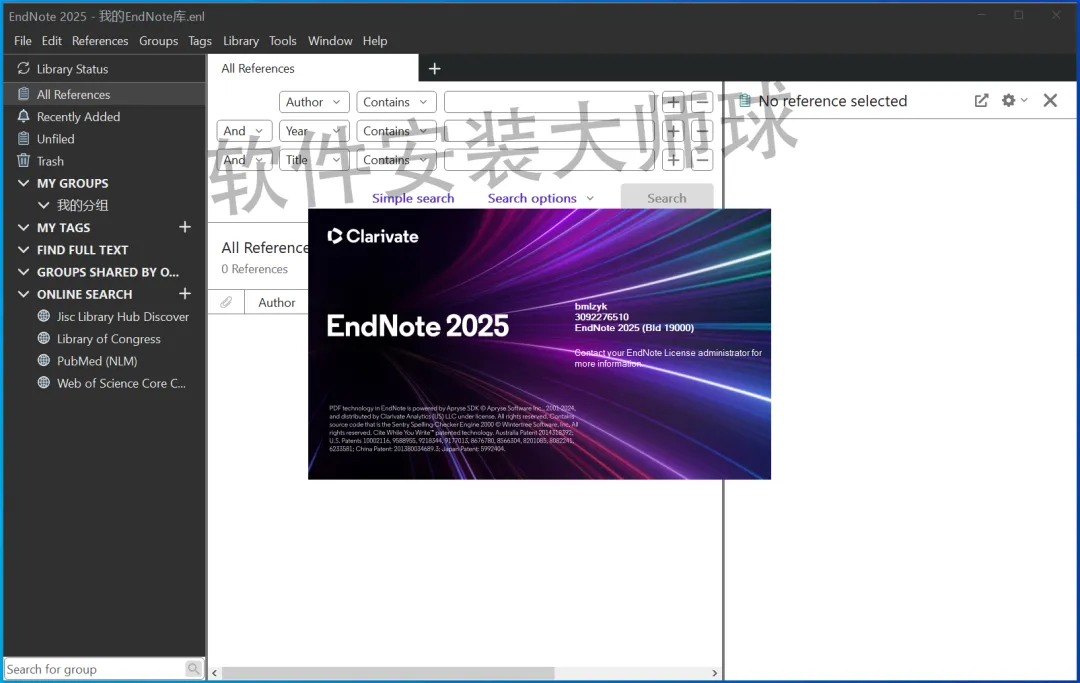Open the Tools menu
Screen dimensions: 1080x683
[282, 41]
